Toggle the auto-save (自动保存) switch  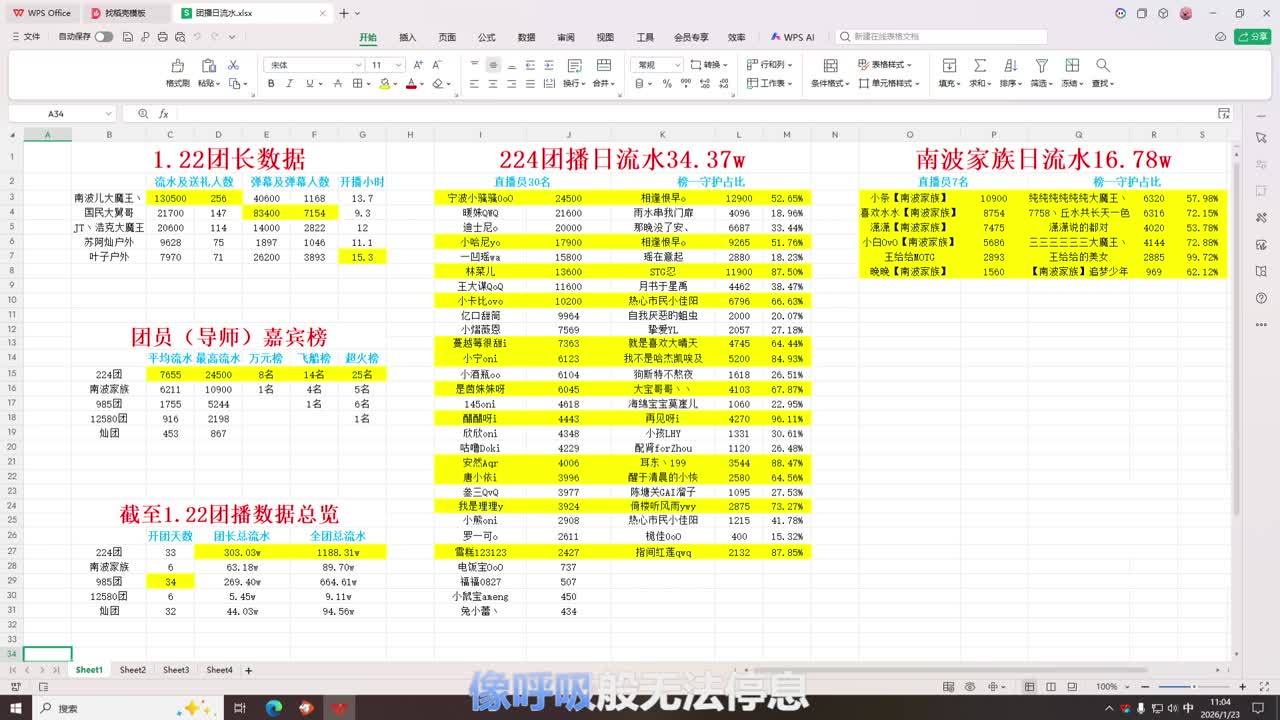(x=104, y=37)
